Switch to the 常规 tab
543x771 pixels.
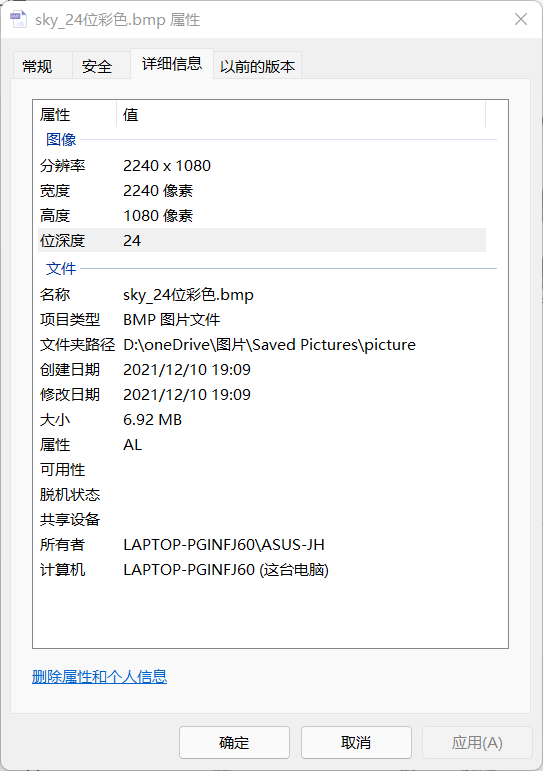point(43,65)
